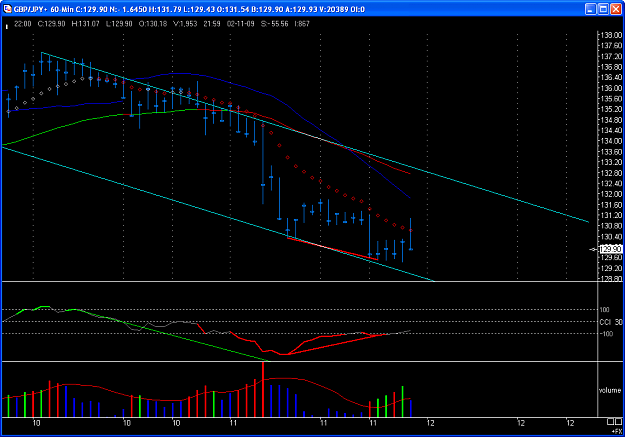The width and height of the screenshot is (625, 437).
Task: Open the chart window system menu icon
Action: click(7, 9)
